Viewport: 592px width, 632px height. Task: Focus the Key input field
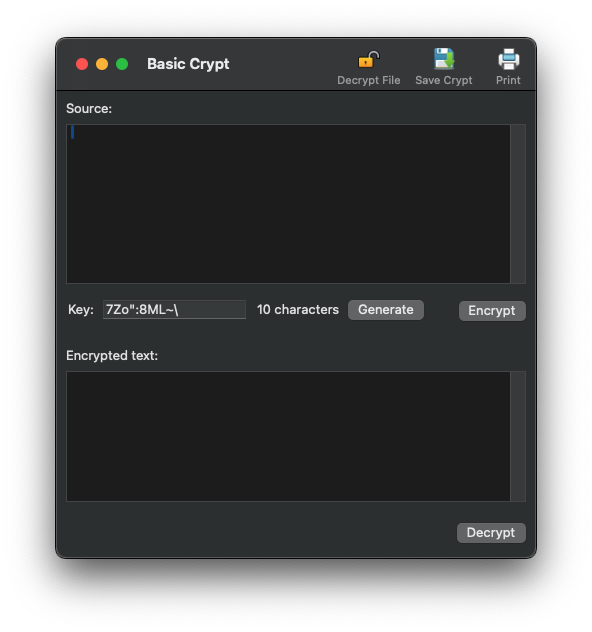pos(174,310)
